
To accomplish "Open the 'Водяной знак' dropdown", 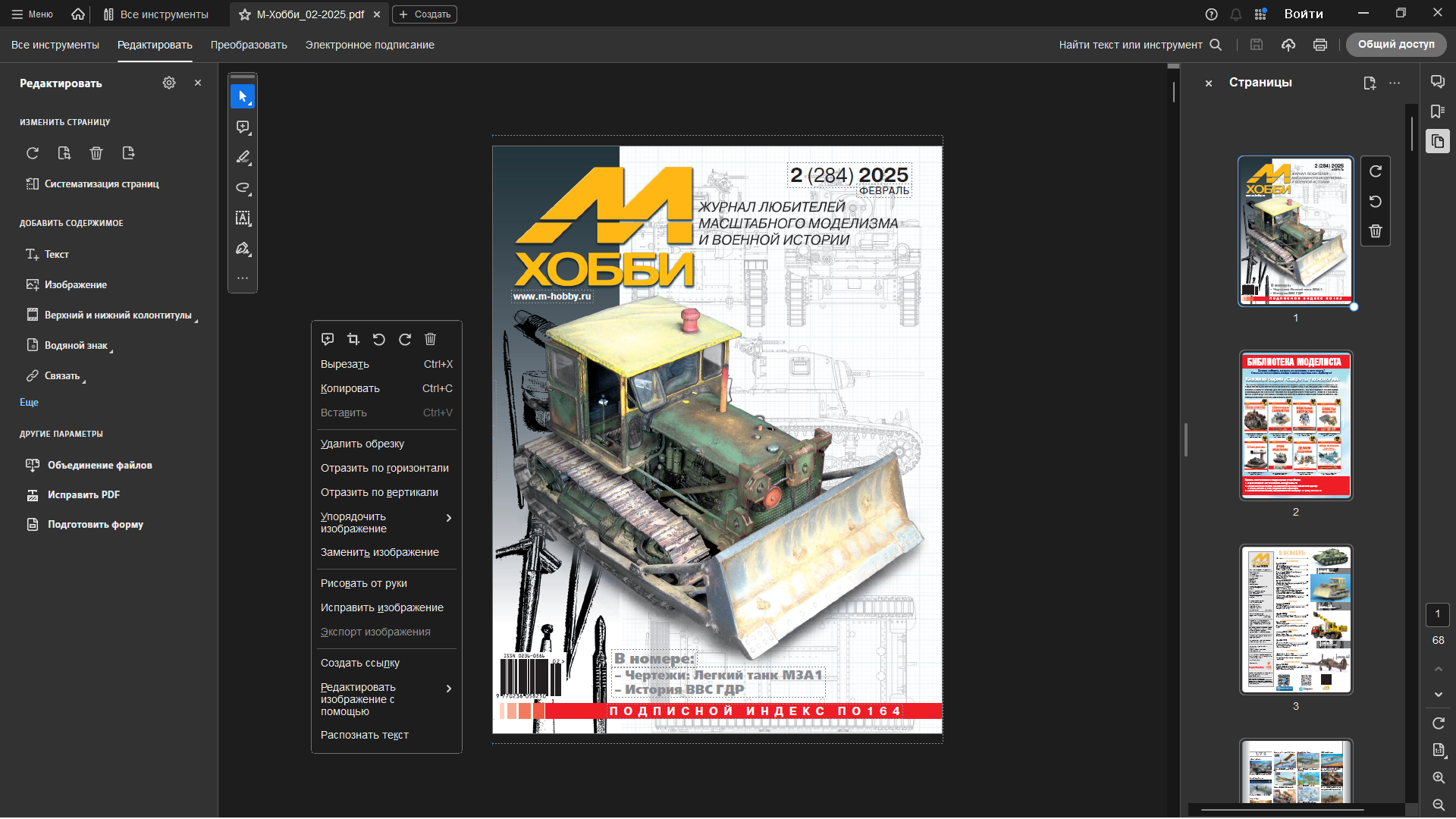I will pyautogui.click(x=76, y=346).
